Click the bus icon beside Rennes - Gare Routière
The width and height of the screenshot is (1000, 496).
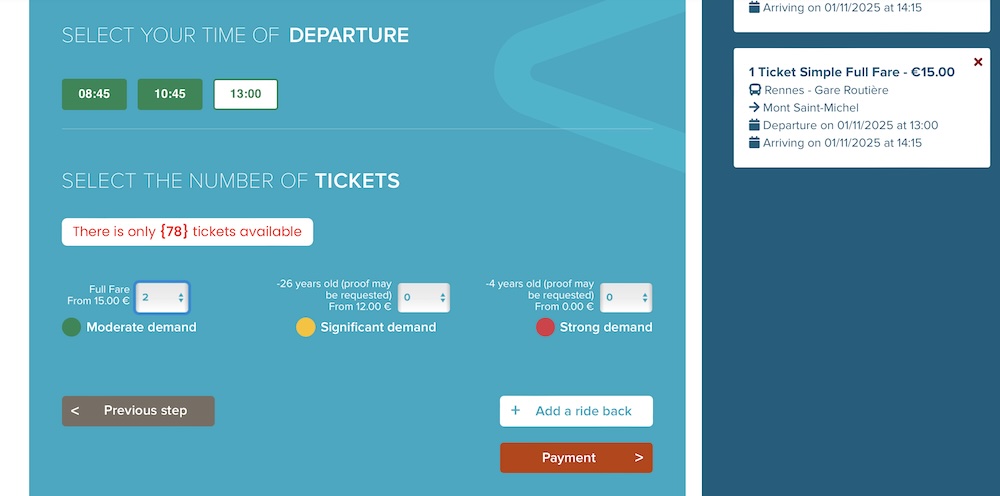pos(754,90)
